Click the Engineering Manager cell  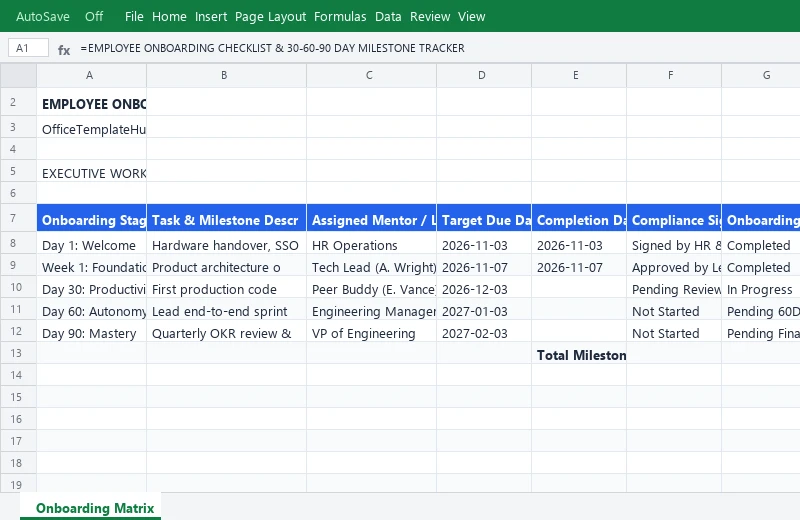(x=371, y=311)
